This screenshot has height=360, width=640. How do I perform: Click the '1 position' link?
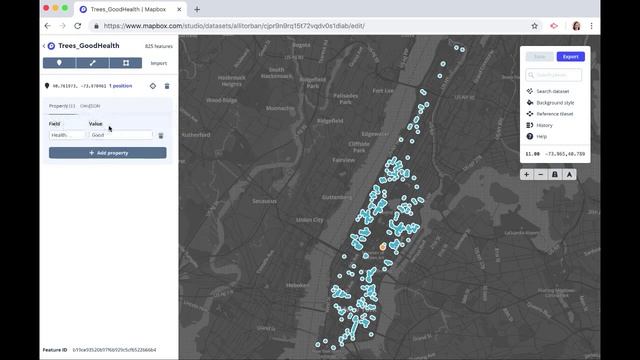(120, 86)
